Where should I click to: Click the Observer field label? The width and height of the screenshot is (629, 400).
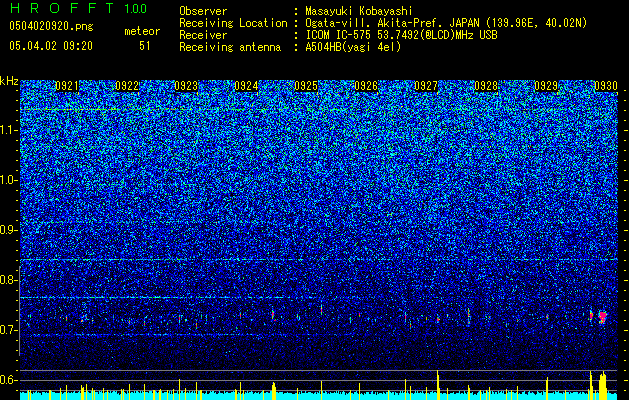(203, 11)
